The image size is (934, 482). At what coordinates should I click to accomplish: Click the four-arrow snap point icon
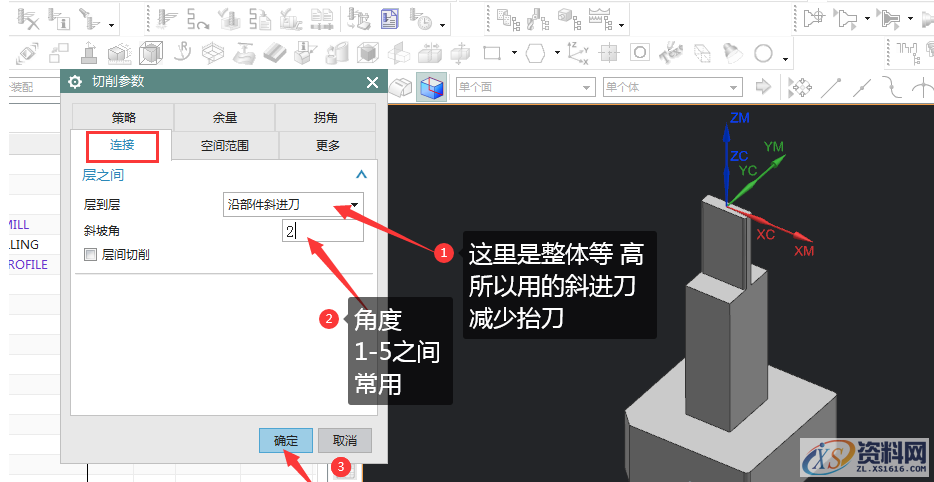[x=800, y=88]
